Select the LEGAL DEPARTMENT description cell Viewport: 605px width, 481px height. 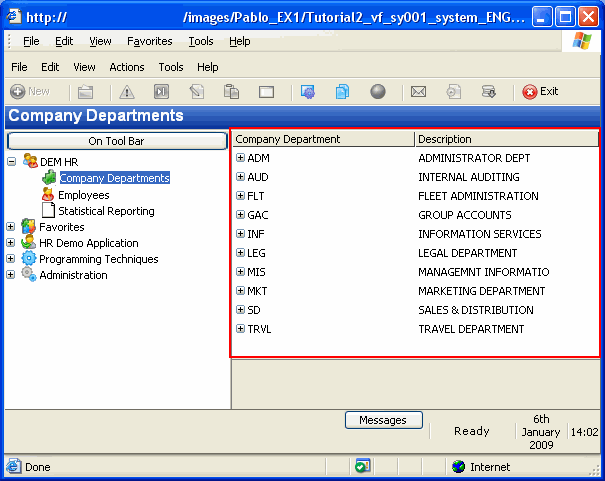[x=468, y=253]
